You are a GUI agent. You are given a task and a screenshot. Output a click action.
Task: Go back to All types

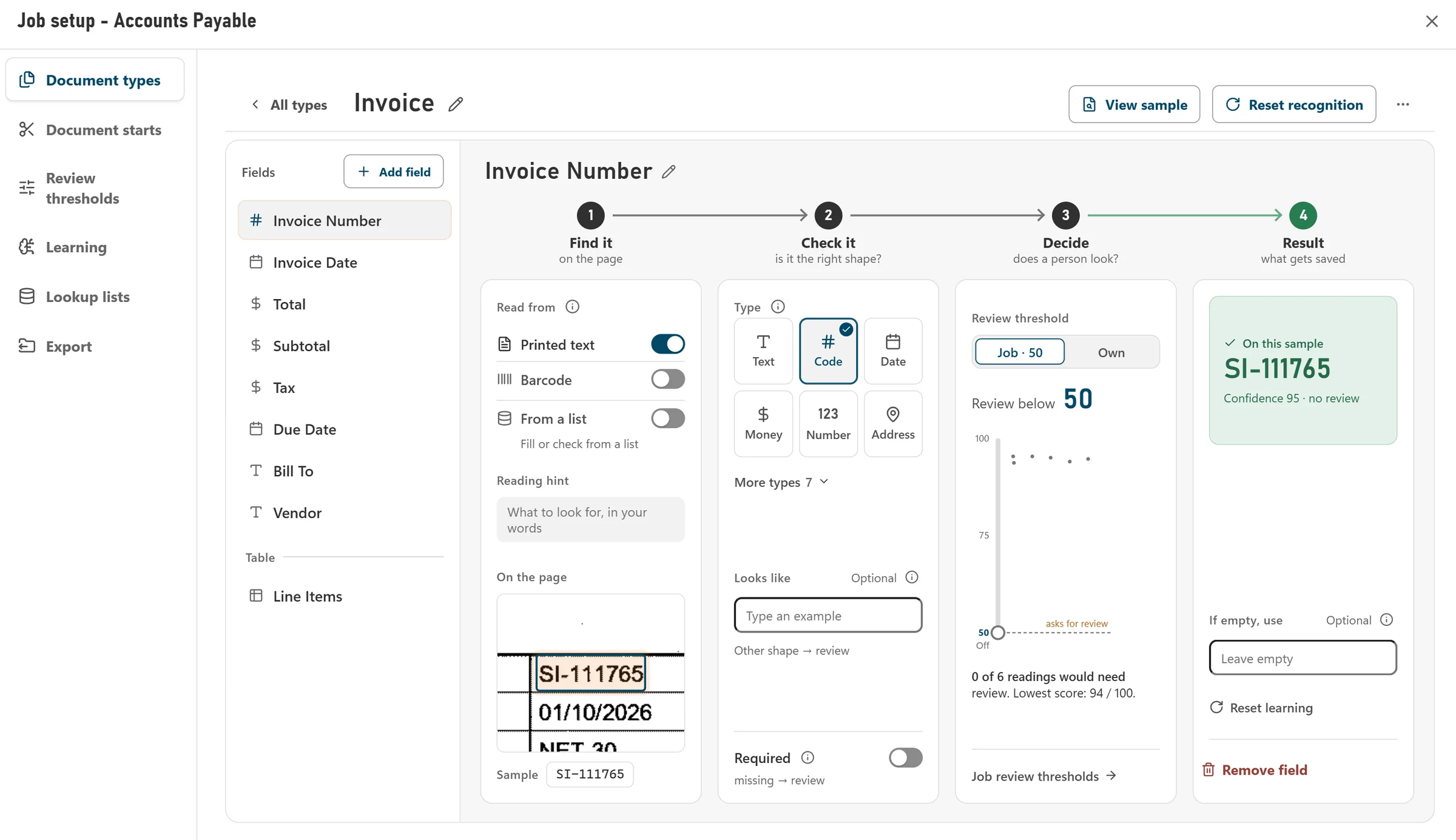pos(289,105)
